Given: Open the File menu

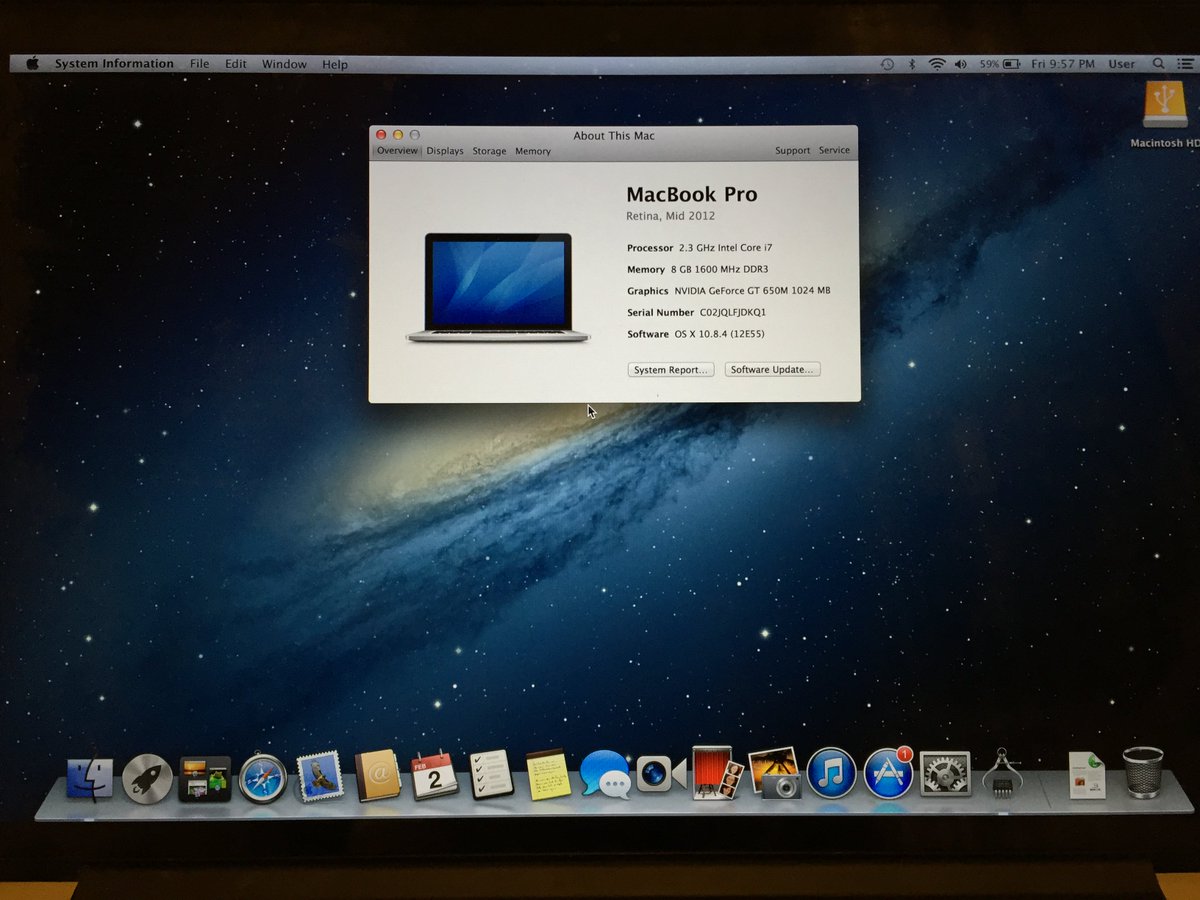Looking at the screenshot, I should pos(200,64).
